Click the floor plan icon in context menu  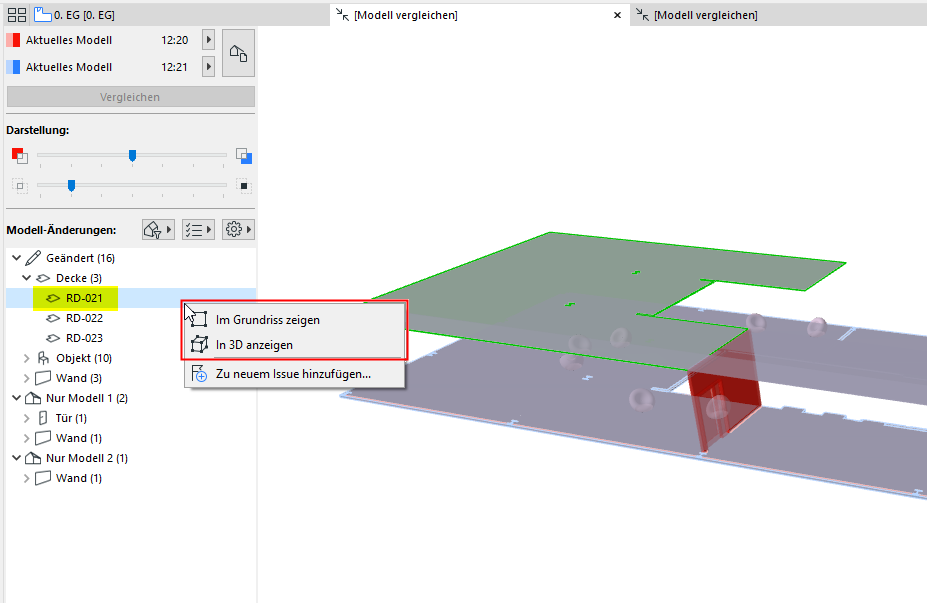pos(199,319)
